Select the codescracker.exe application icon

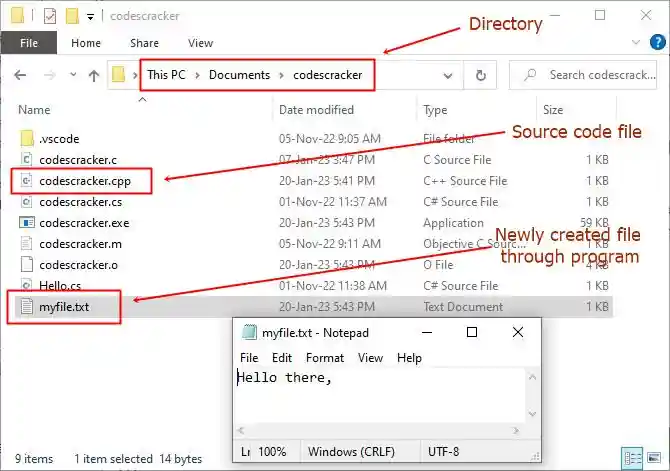point(26,223)
